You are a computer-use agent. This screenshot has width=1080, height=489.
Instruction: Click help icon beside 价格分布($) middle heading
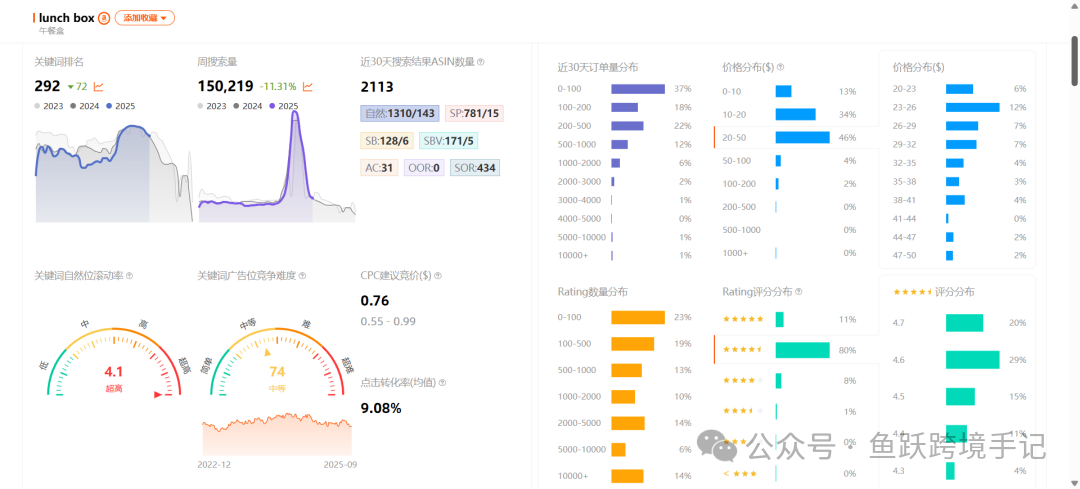(x=781, y=67)
